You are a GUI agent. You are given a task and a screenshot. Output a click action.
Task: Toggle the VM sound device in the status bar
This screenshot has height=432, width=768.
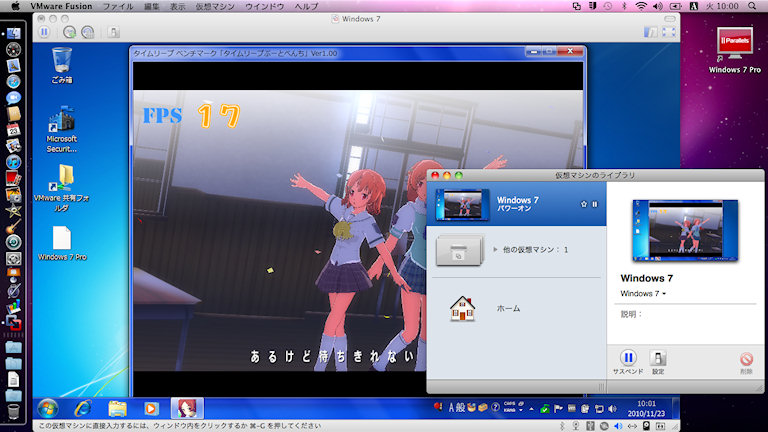618,426
